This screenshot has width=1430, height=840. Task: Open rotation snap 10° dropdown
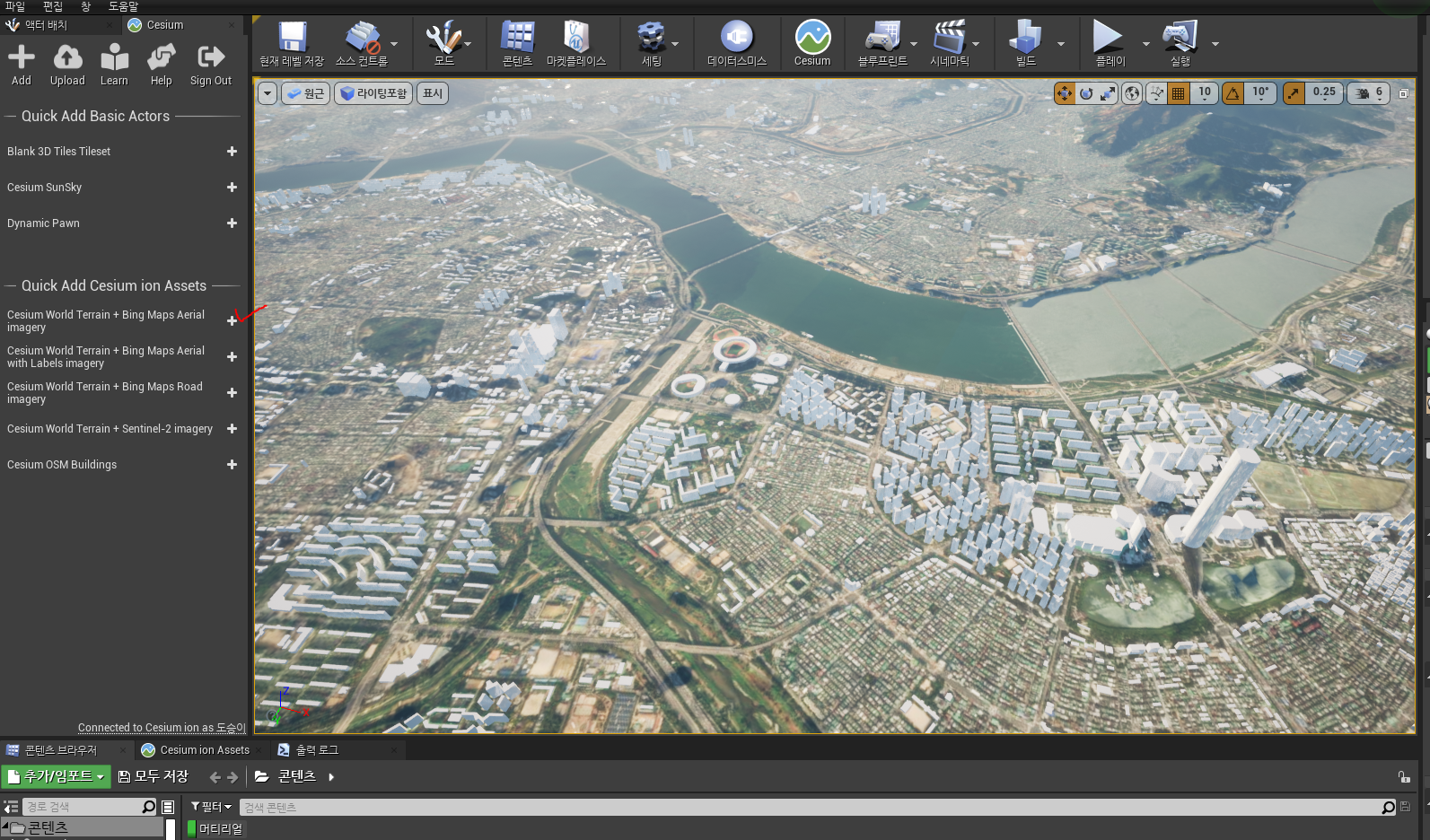[1260, 93]
